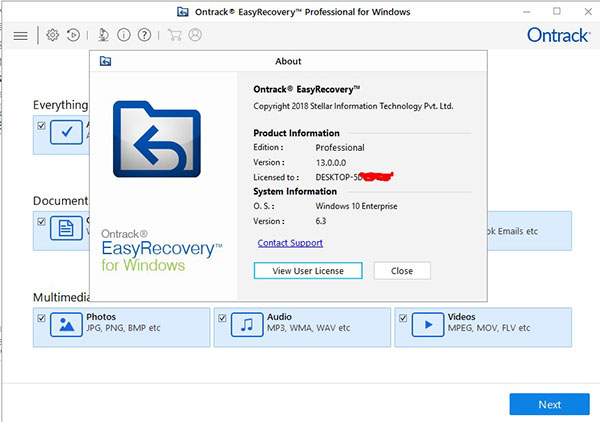
Task: Click the system version value 6.3
Action: [321, 221]
